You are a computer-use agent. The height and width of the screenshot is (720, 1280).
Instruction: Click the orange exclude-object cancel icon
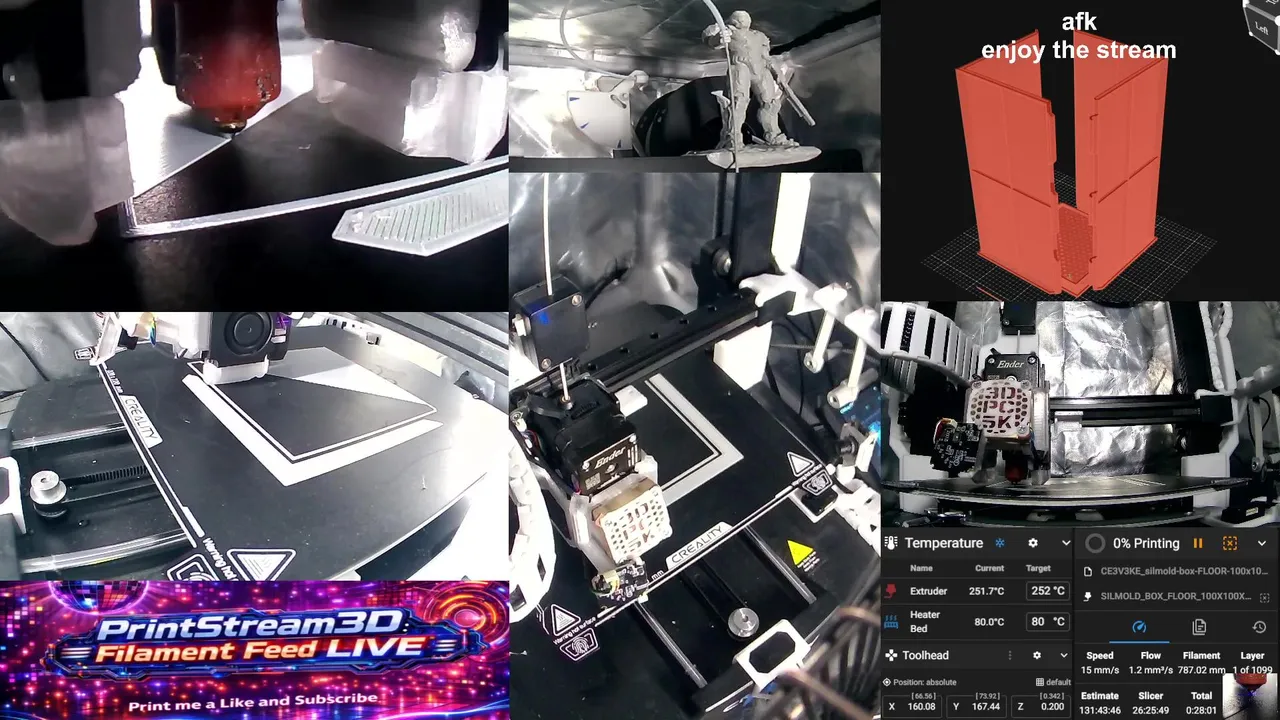tap(1230, 543)
